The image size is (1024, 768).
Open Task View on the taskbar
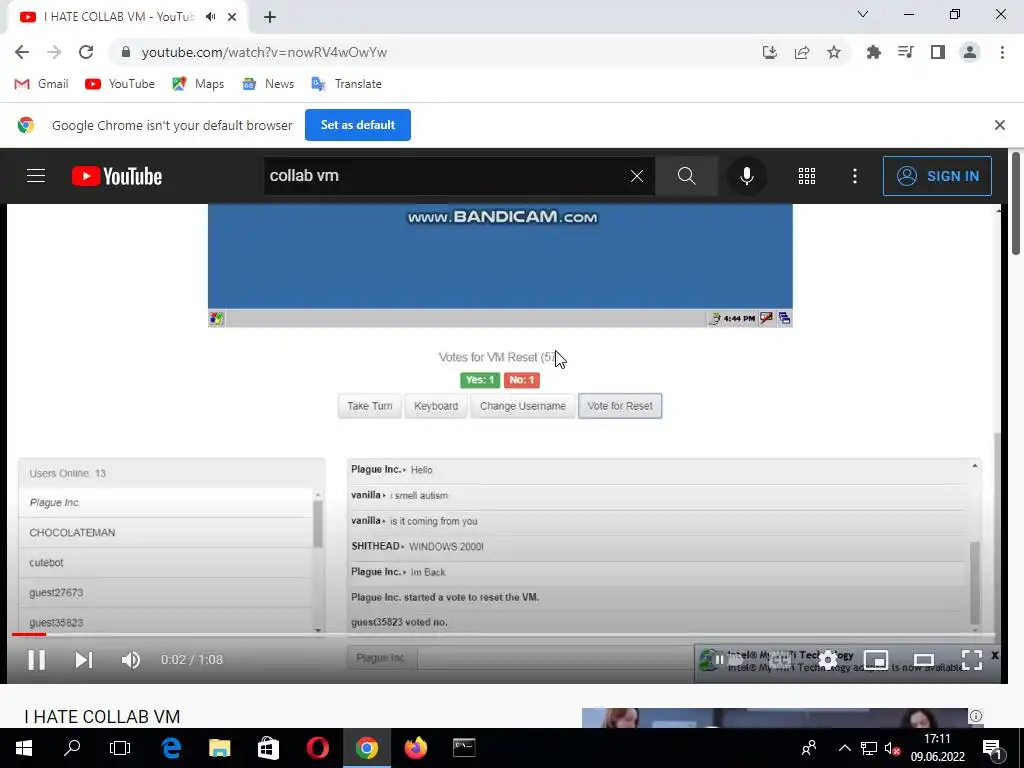click(120, 748)
